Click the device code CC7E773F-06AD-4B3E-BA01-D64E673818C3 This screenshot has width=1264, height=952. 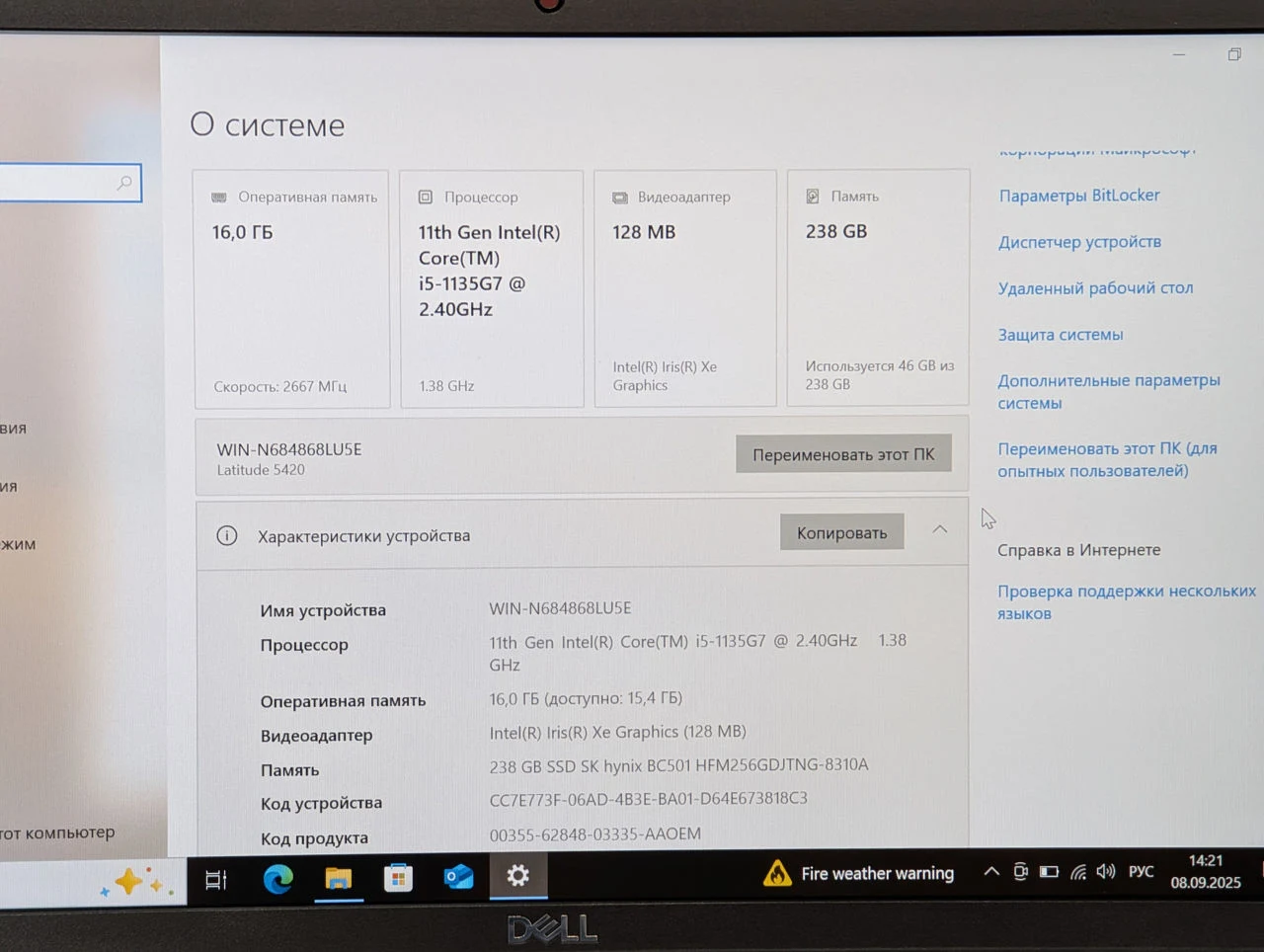pos(649,798)
